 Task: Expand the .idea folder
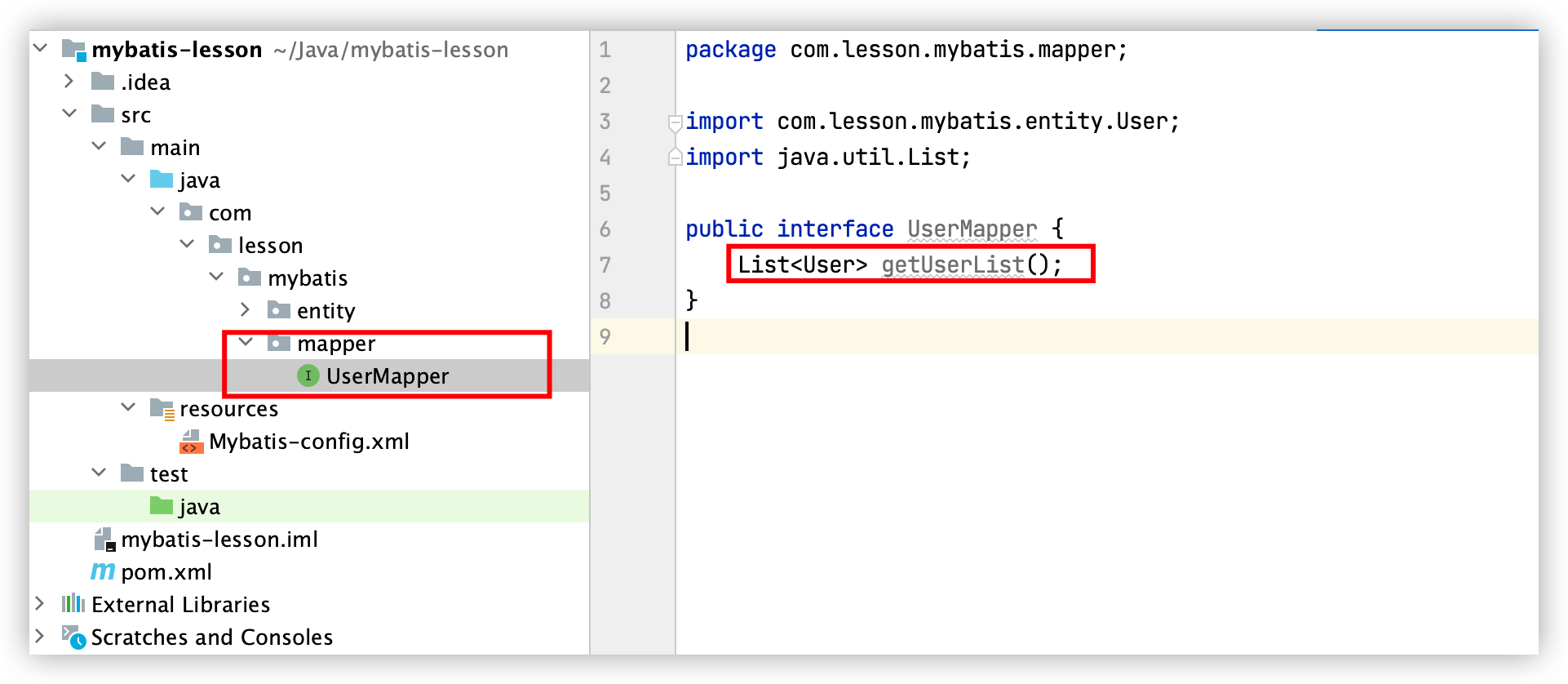[69, 82]
